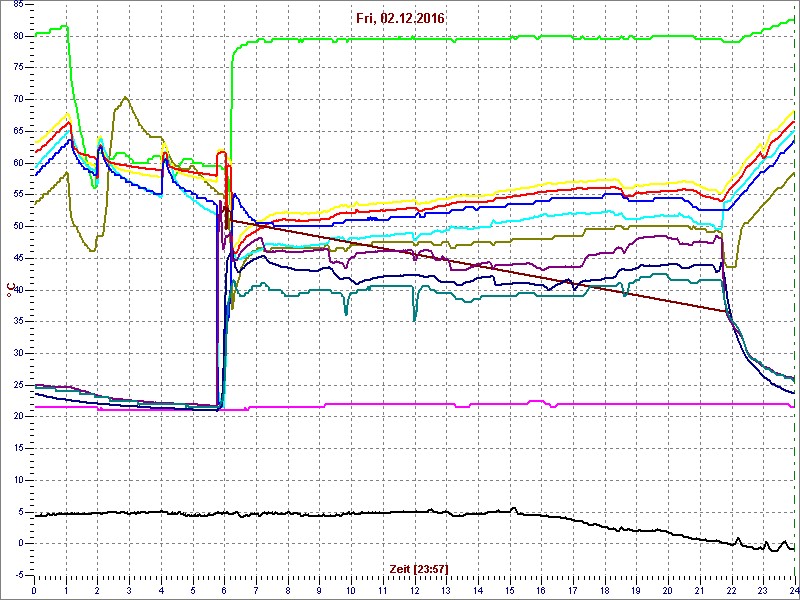Click the black curve near the bottom
The width and height of the screenshot is (800, 600).
pyautogui.click(x=300, y=514)
